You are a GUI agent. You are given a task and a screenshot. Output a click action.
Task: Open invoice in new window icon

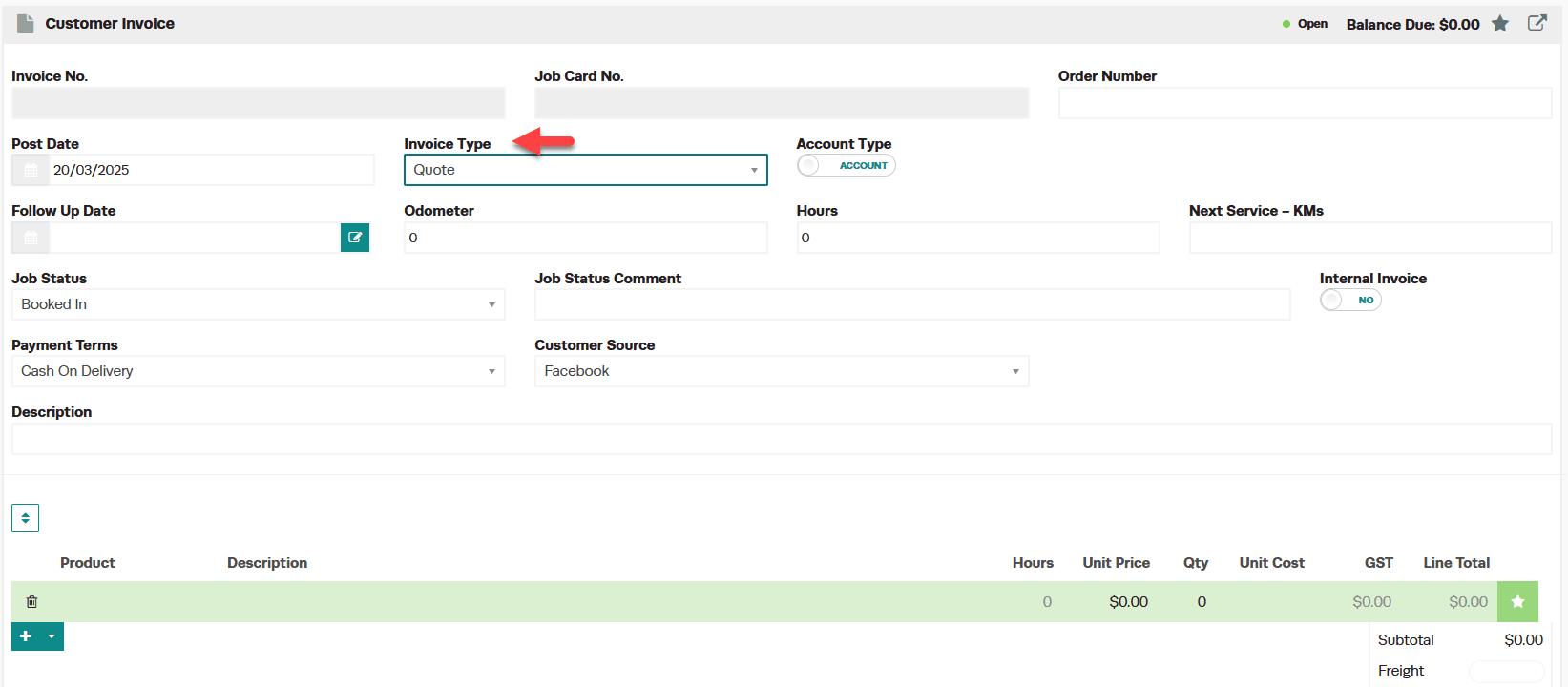[x=1537, y=23]
